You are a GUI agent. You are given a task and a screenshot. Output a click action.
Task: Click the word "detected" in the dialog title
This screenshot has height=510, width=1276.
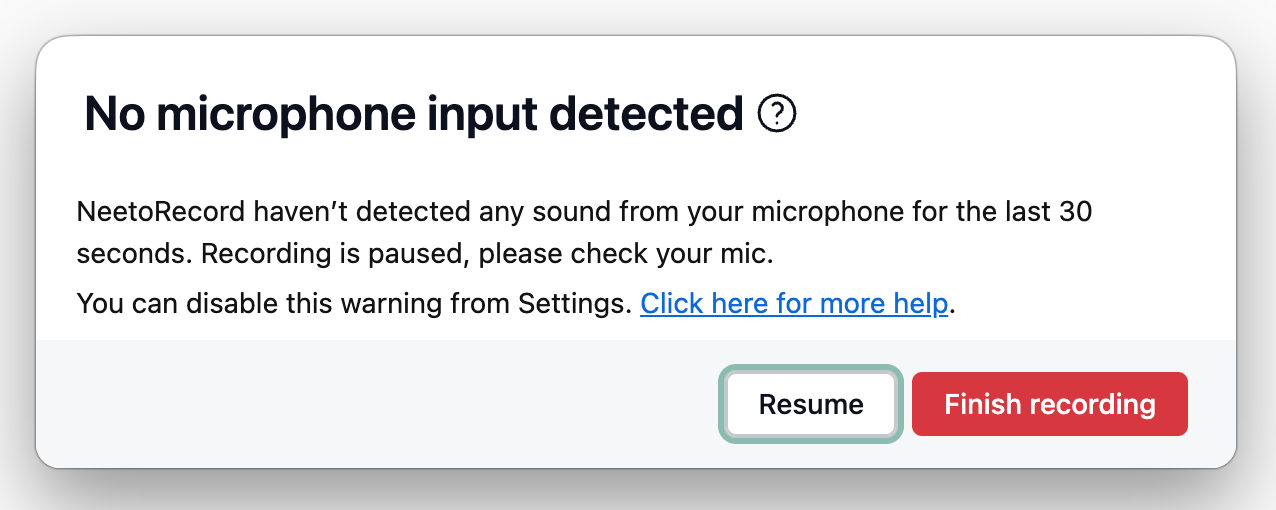[x=647, y=115]
